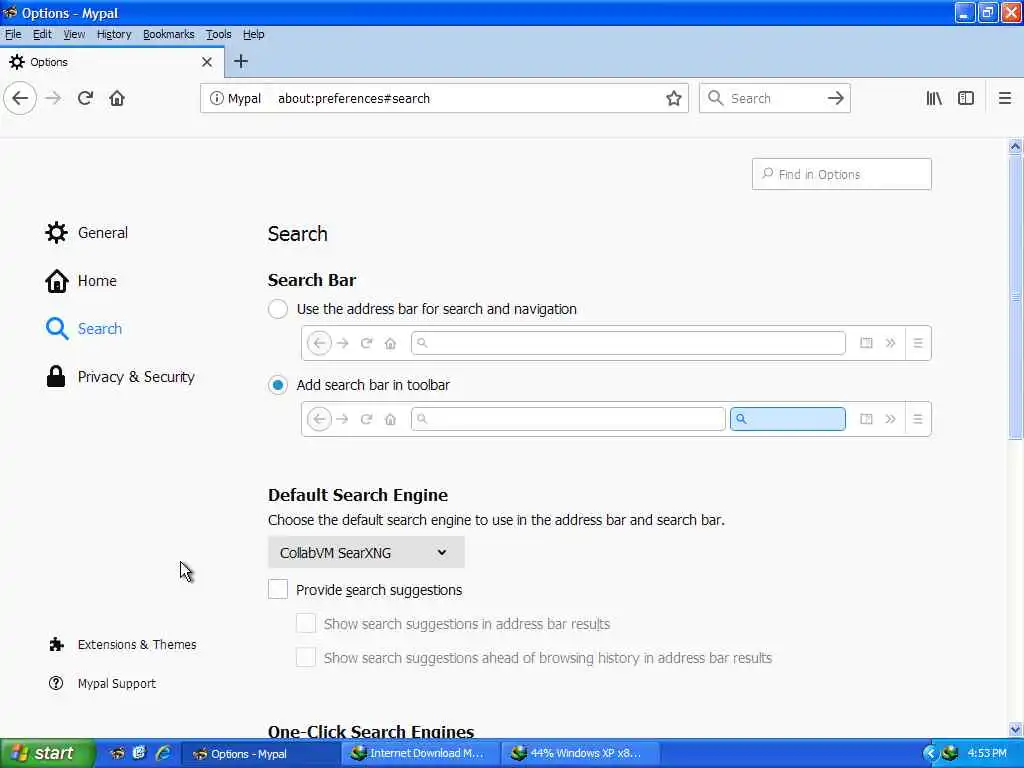Viewport: 1024px width, 768px height.
Task: Click the forward navigation arrow
Action: [54, 99]
